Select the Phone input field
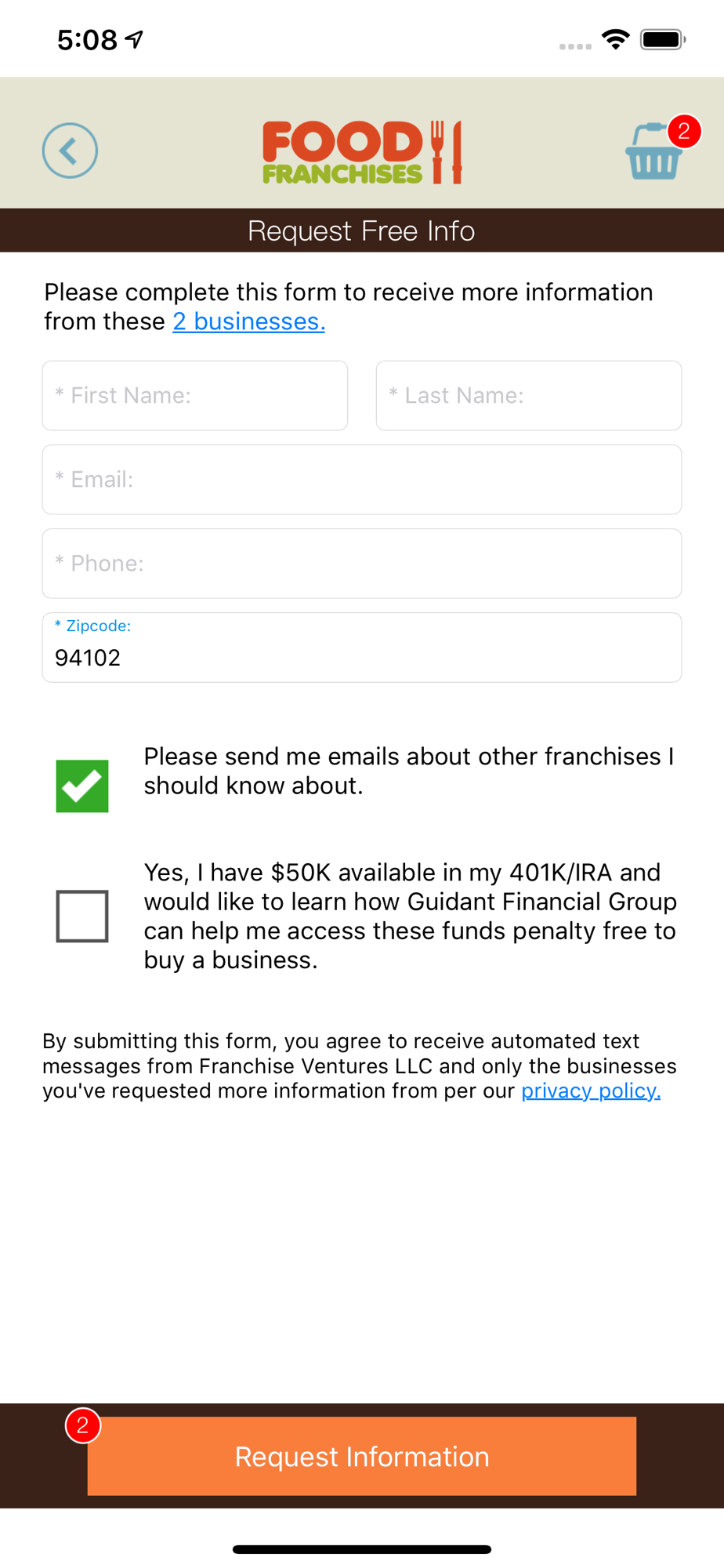The width and height of the screenshot is (724, 1568). click(362, 563)
